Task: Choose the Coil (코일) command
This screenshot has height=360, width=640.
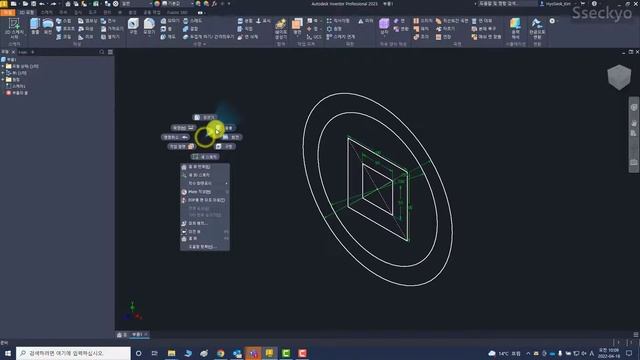Action: [x=63, y=37]
